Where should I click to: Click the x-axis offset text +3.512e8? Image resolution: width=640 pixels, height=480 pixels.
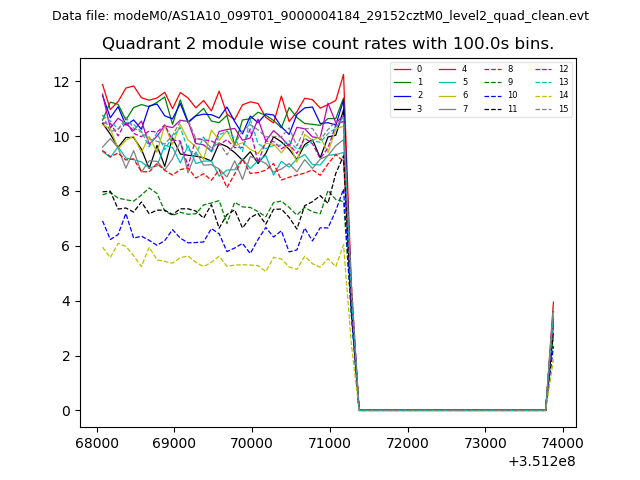tap(541, 461)
